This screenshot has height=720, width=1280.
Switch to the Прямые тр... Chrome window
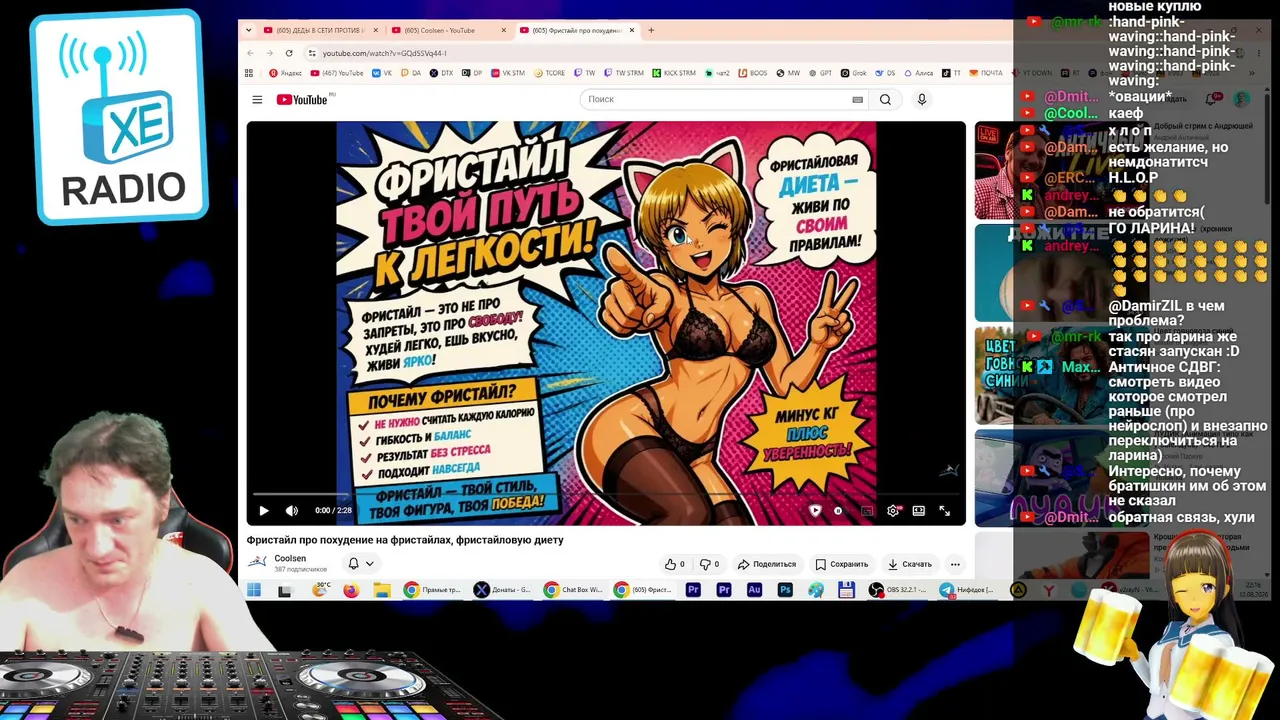[x=432, y=590]
